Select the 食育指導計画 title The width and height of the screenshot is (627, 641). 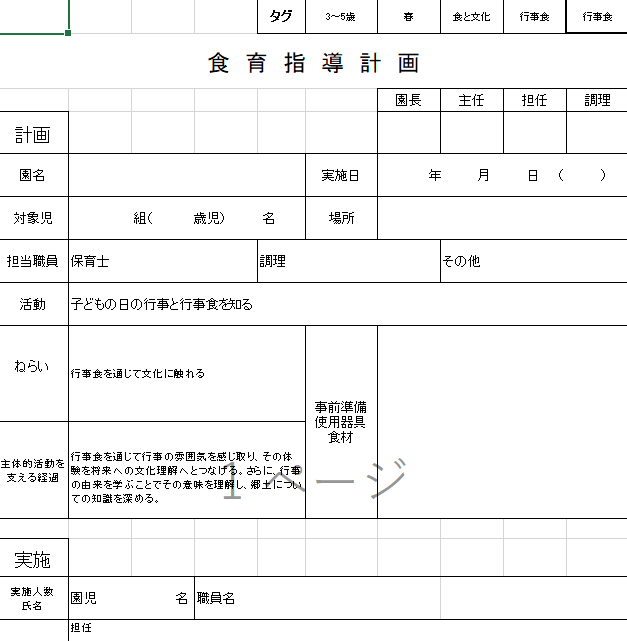pos(314,63)
